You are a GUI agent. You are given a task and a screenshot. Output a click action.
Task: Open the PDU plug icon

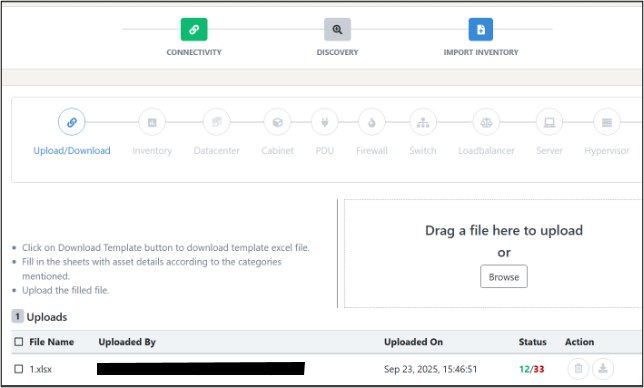click(324, 122)
